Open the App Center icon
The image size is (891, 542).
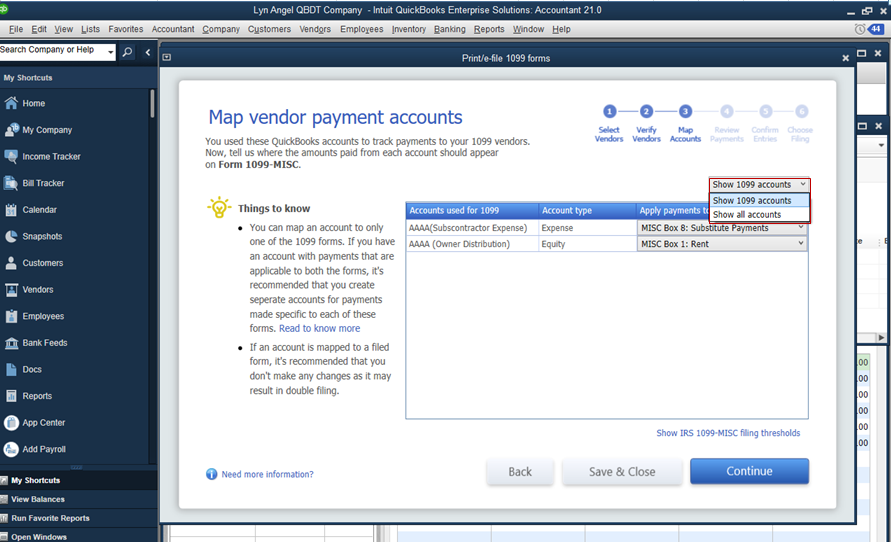click(11, 423)
